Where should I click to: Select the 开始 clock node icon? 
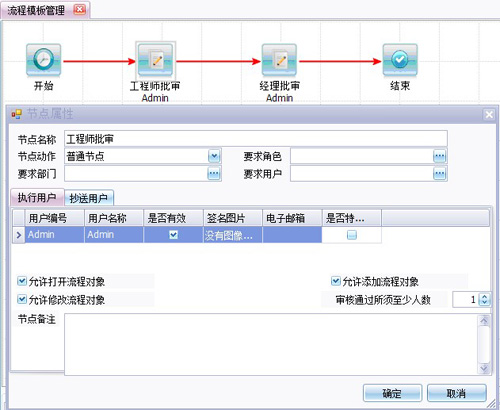43,60
